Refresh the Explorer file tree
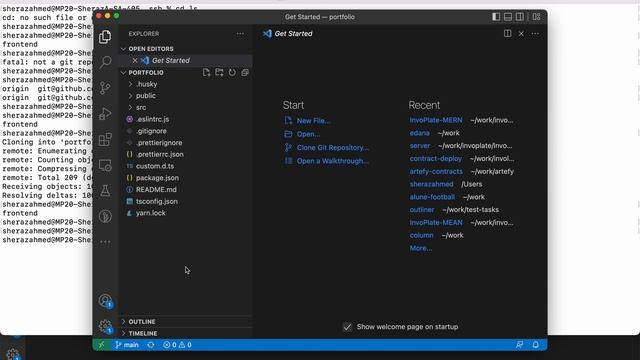The image size is (640, 360). pyautogui.click(x=232, y=72)
